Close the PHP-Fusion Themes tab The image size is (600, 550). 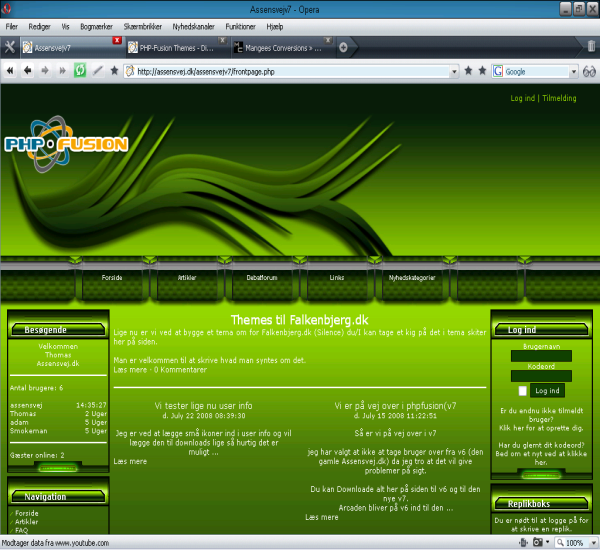[x=222, y=40]
